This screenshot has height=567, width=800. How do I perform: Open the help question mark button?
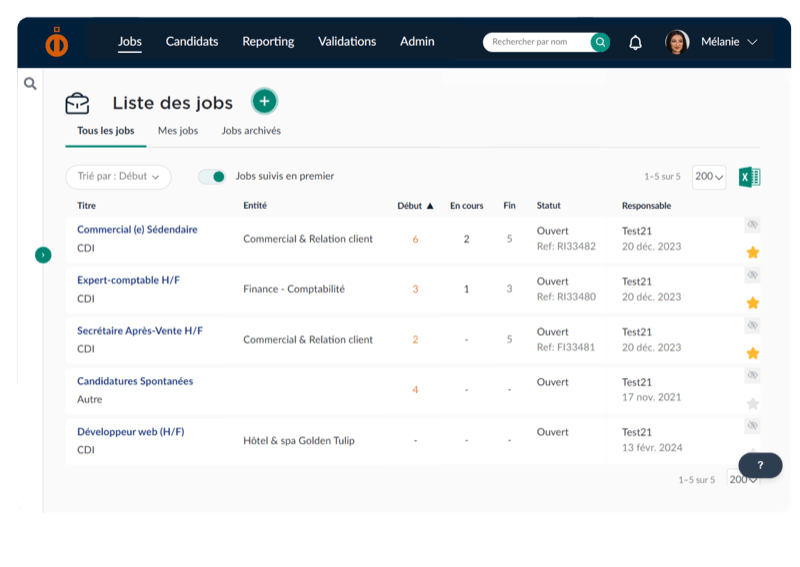[760, 465]
